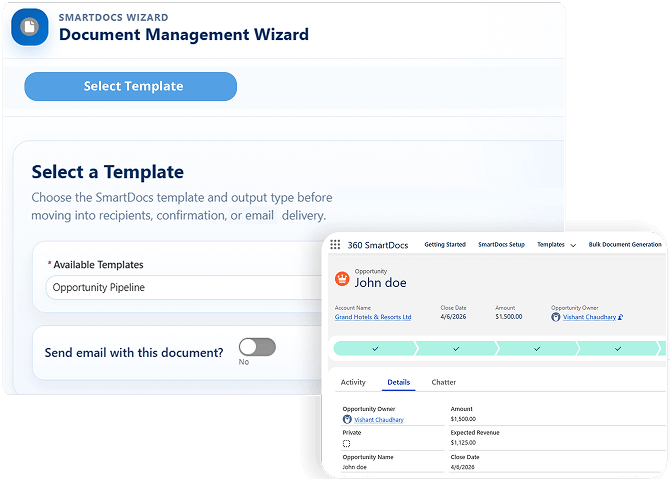Click the John doe opportunity title
The image size is (670, 479).
pos(380,282)
